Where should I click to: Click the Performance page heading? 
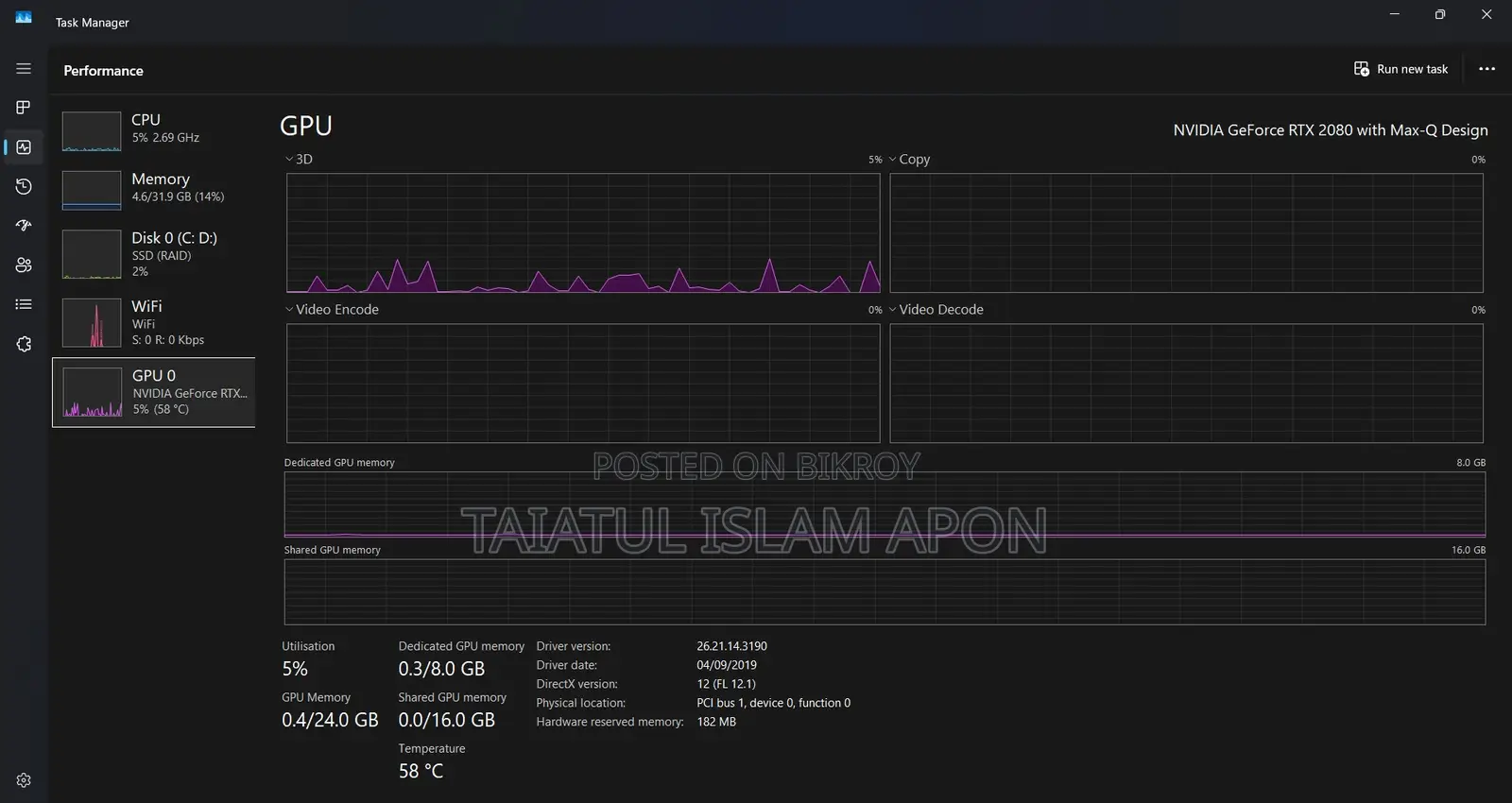(103, 71)
